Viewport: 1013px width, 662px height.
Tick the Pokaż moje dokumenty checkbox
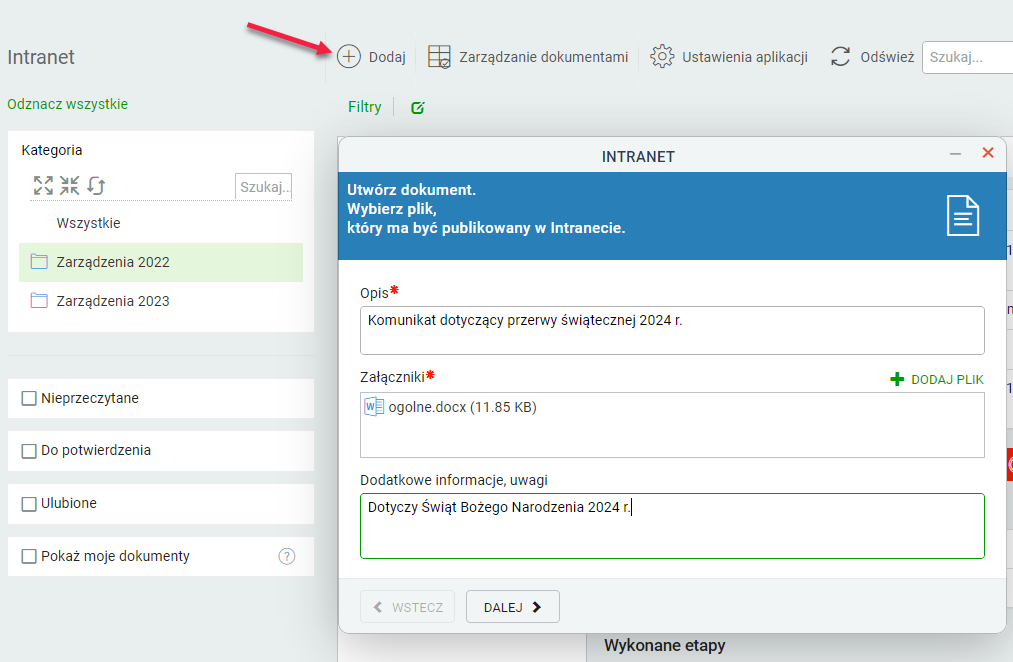tap(29, 556)
